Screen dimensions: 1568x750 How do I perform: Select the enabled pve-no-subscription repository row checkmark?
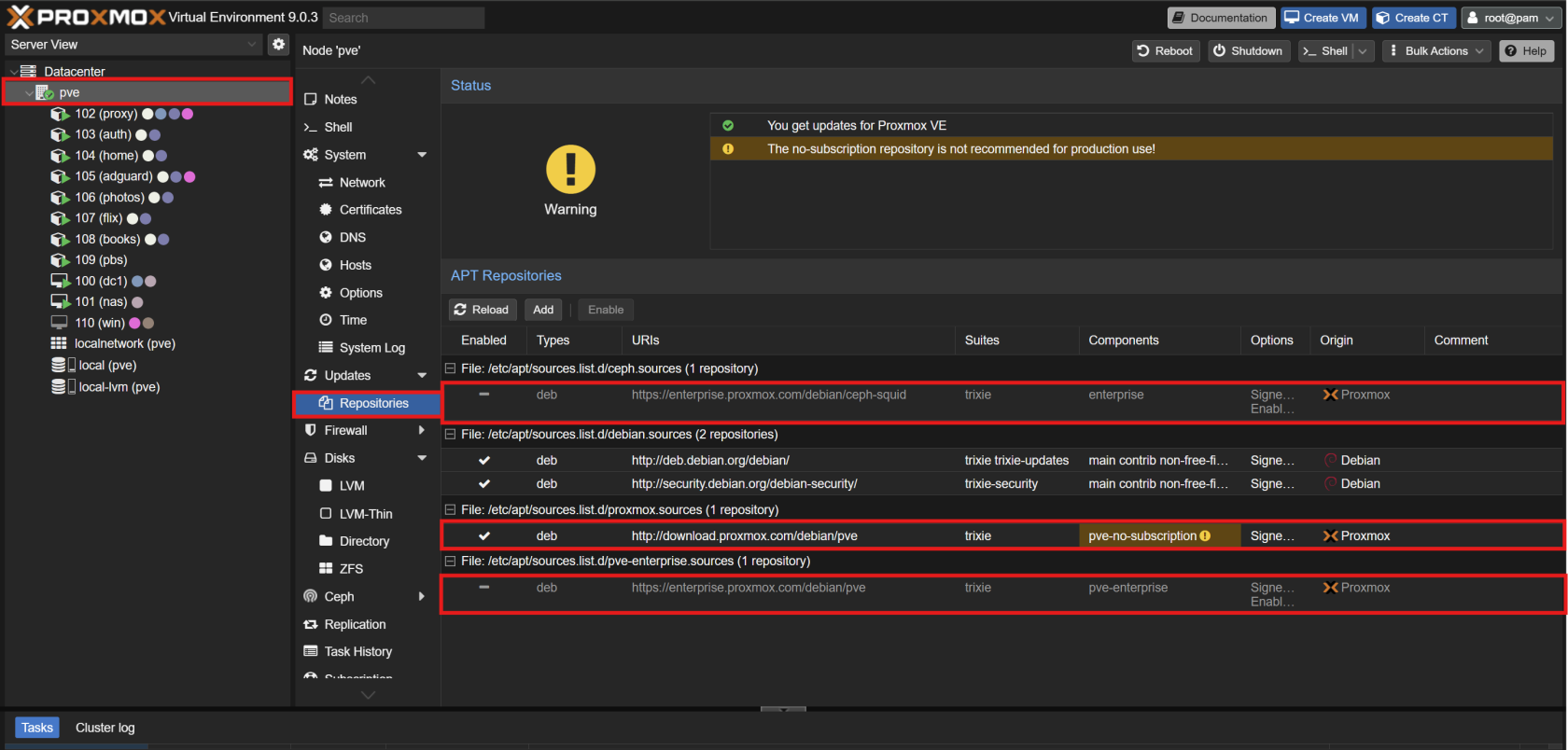click(484, 536)
